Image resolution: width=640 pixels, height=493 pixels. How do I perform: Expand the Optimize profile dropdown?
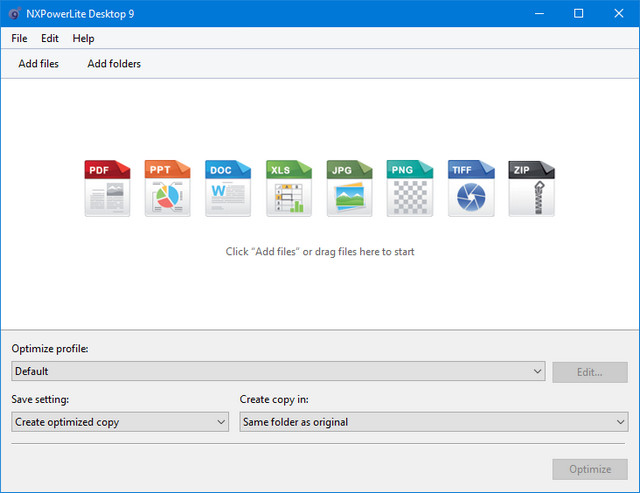coord(278,371)
